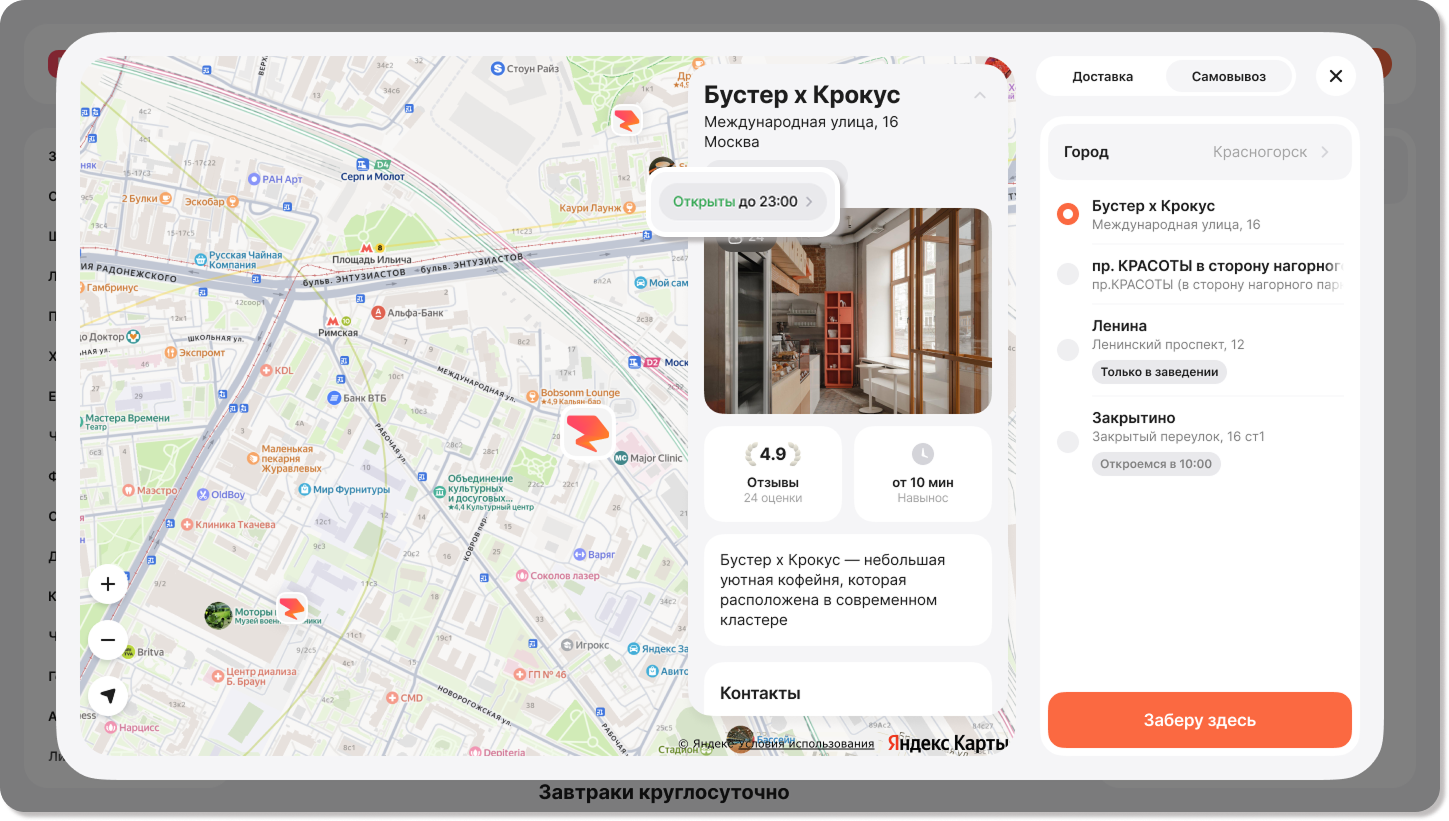1449x821 pixels.
Task: Click the Международная улица, 16 Москва address
Action: click(801, 132)
